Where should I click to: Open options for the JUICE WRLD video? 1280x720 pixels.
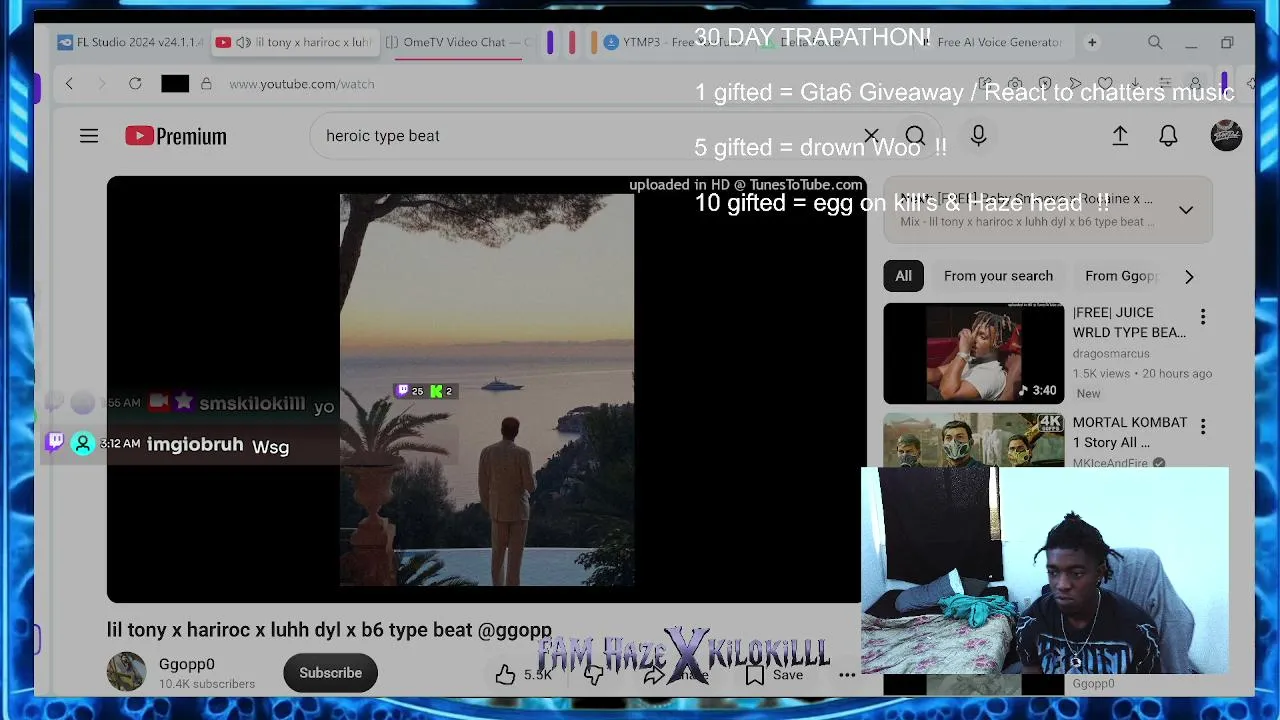pos(1203,317)
